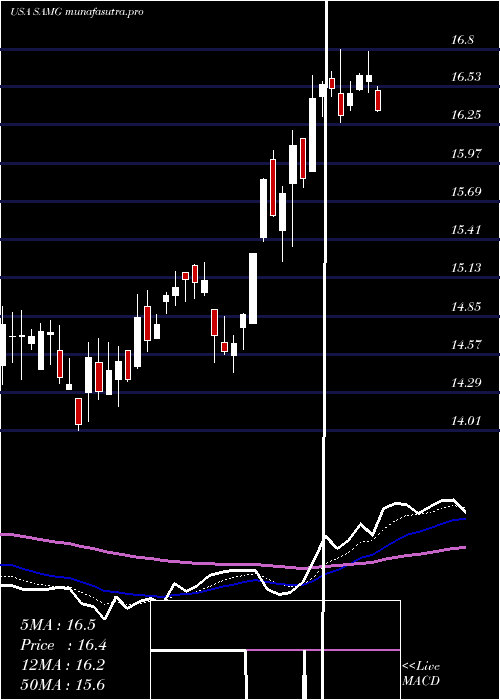This screenshot has height=700, width=500.
Task: Select the 15.13 price axis label
Action: point(466,268)
